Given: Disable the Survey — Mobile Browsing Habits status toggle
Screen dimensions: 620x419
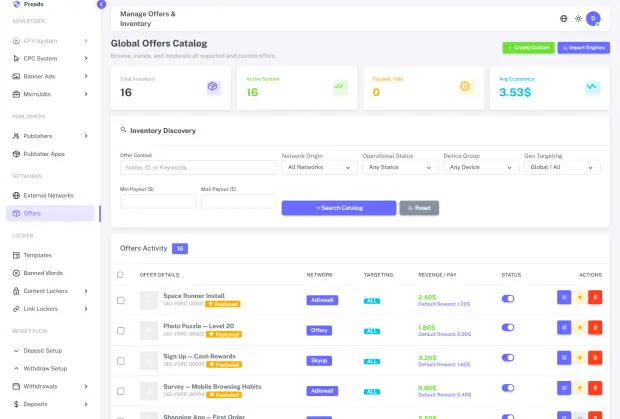Looking at the screenshot, I should point(508,388).
